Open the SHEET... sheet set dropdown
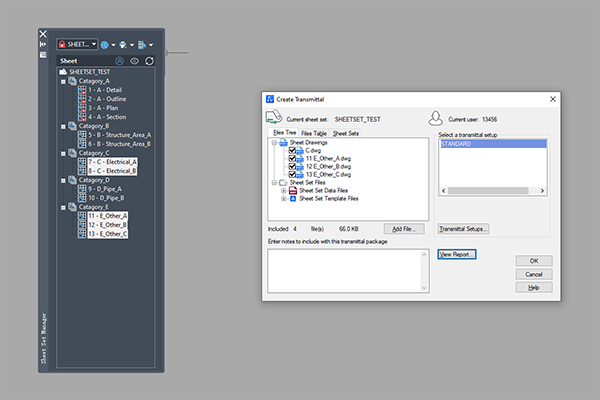 (77, 44)
